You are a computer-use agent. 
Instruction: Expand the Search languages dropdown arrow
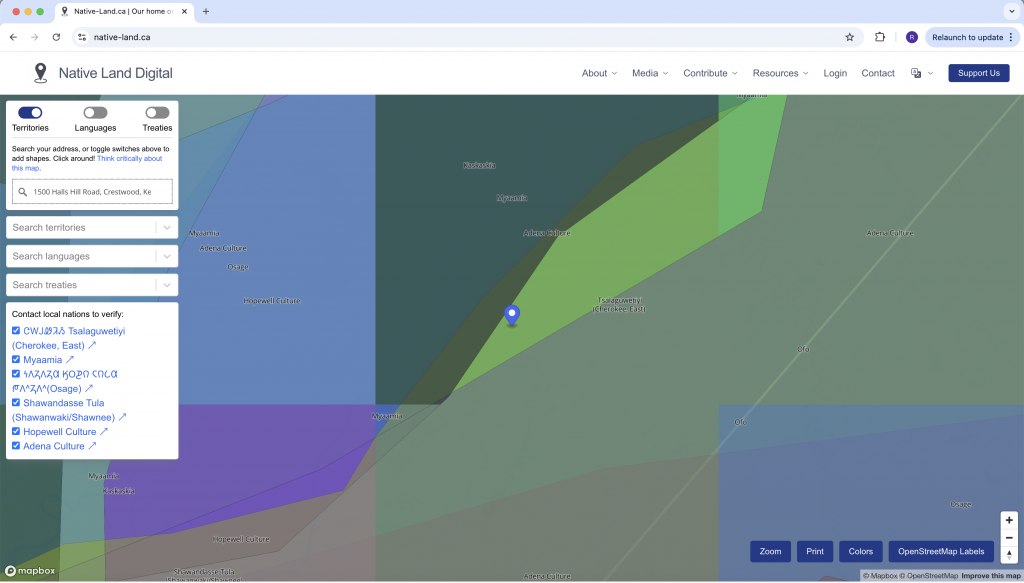pos(167,256)
